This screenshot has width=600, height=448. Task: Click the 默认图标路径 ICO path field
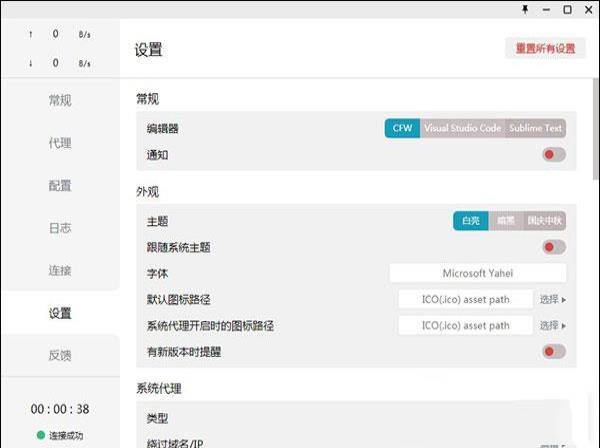pyautogui.click(x=465, y=299)
